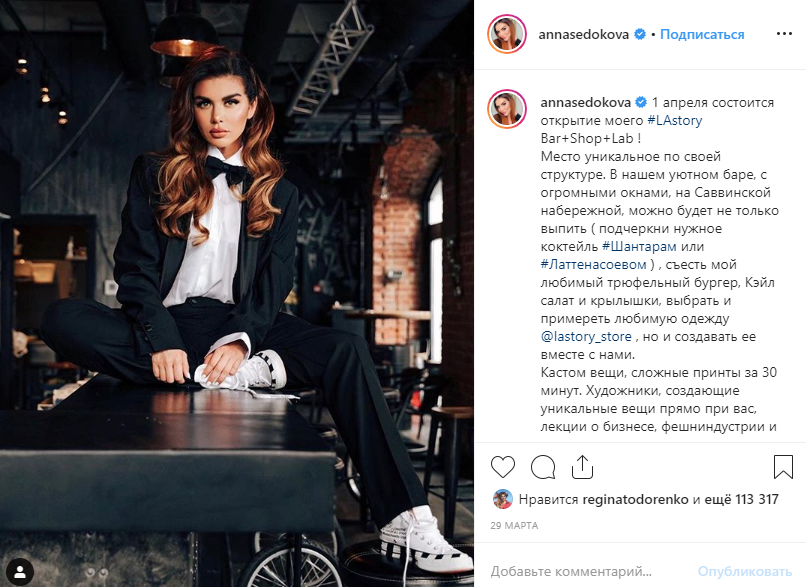Screen dimensions: 806x587
Task: Open annasedokova avatar beside the caption
Action: 507,109
